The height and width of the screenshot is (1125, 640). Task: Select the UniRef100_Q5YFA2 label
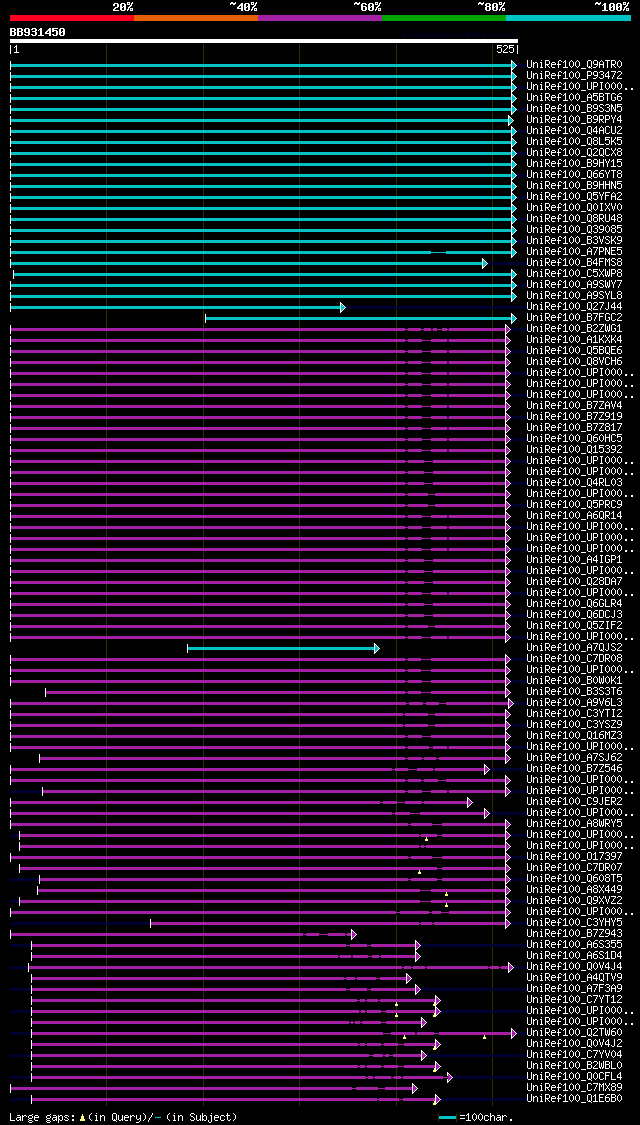(x=574, y=197)
